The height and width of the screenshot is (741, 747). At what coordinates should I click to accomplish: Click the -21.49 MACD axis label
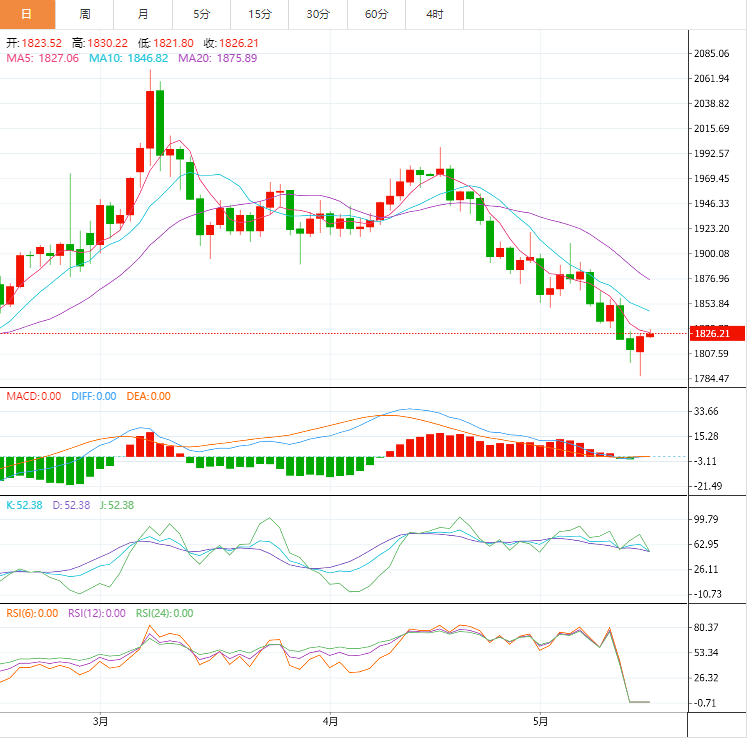(x=707, y=487)
